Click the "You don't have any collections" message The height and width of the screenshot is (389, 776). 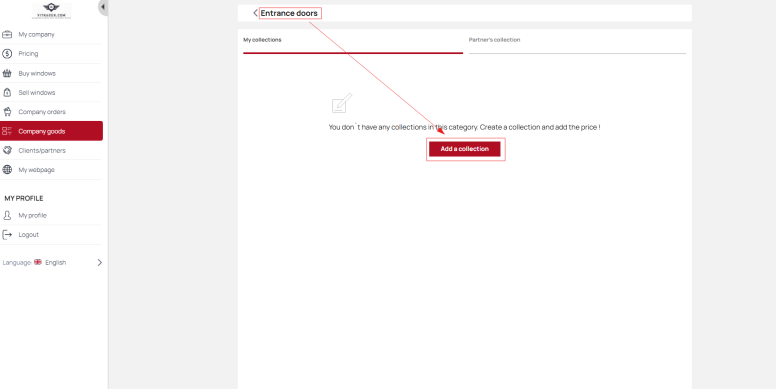[464, 127]
